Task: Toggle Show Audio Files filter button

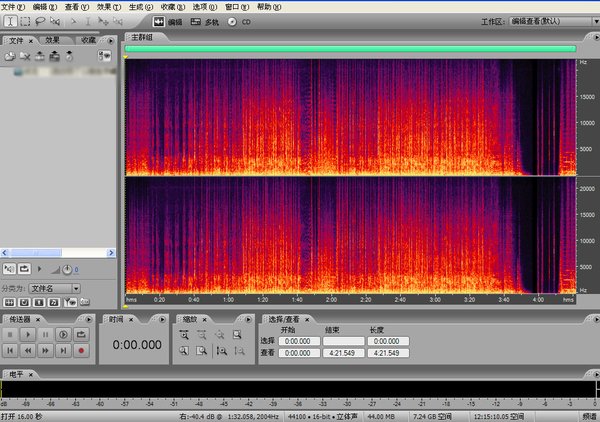Action: tap(9, 303)
